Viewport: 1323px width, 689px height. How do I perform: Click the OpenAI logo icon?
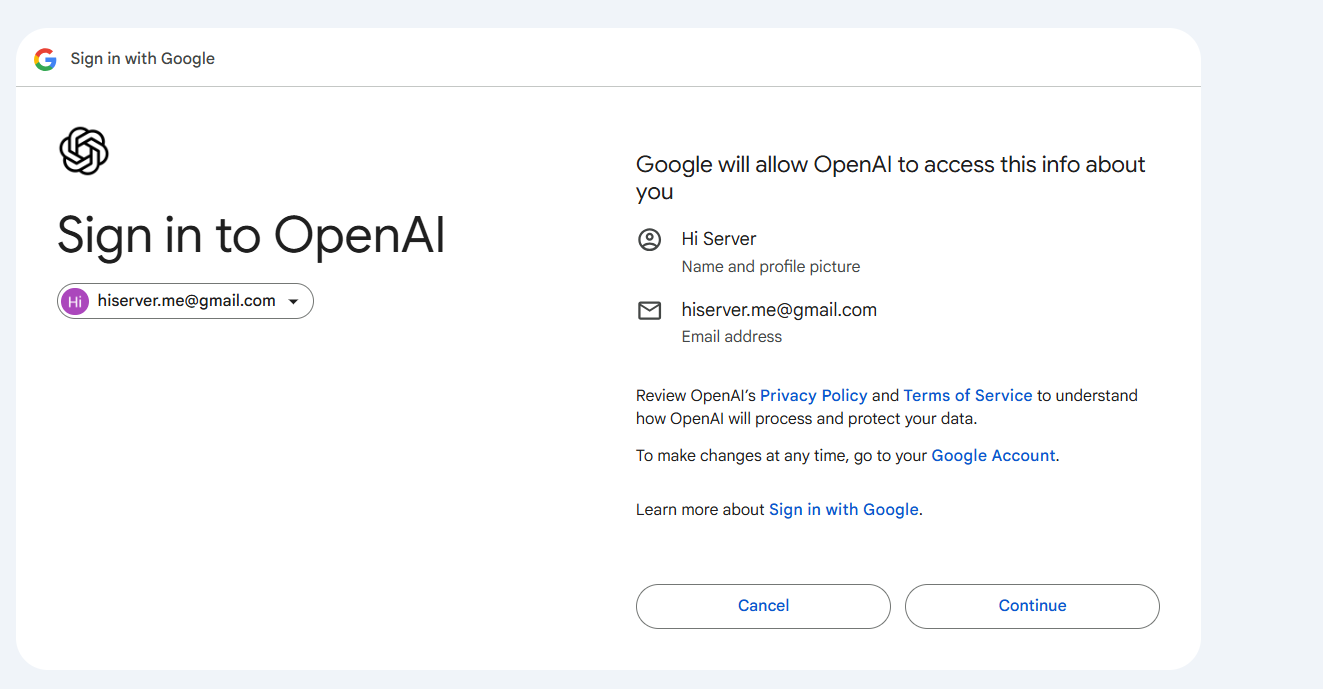[84, 152]
